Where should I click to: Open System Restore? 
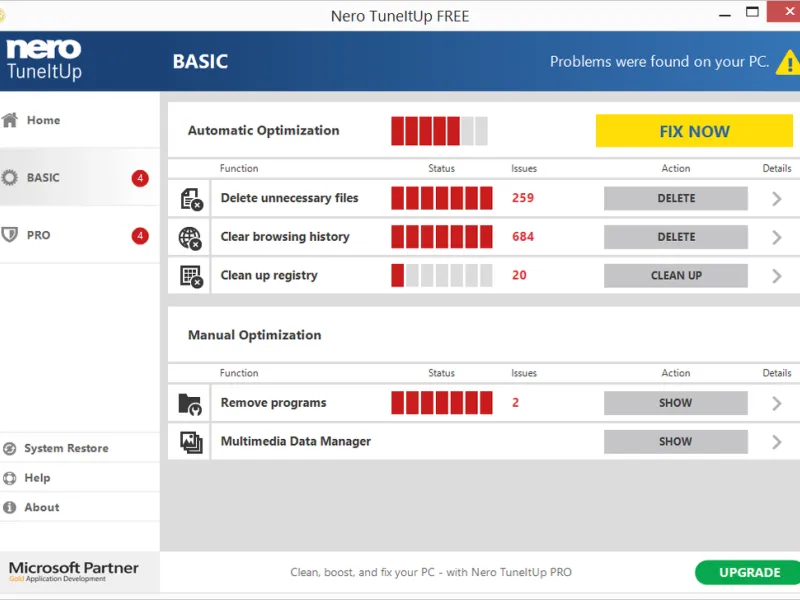(x=80, y=448)
